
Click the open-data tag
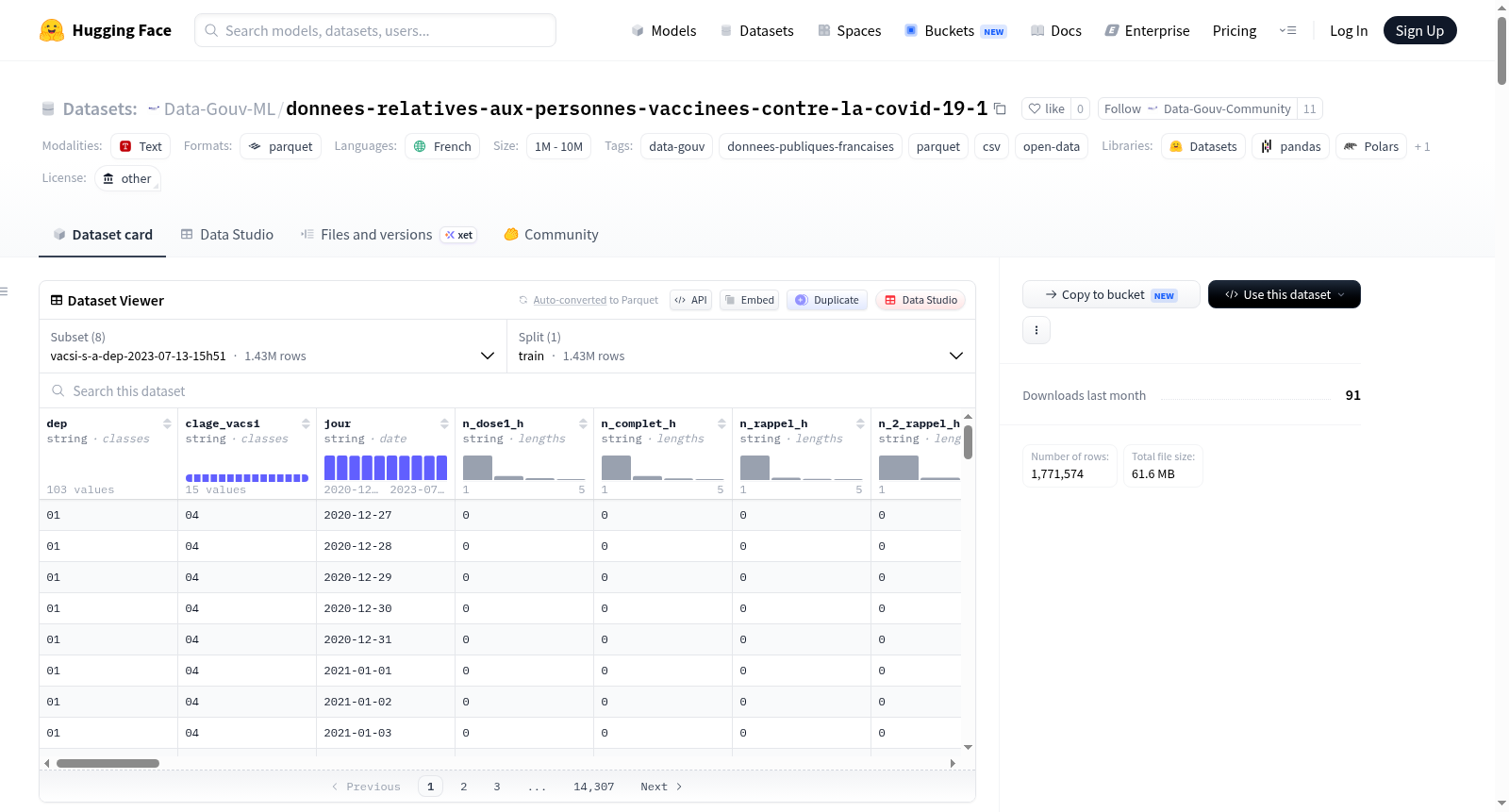[1051, 146]
